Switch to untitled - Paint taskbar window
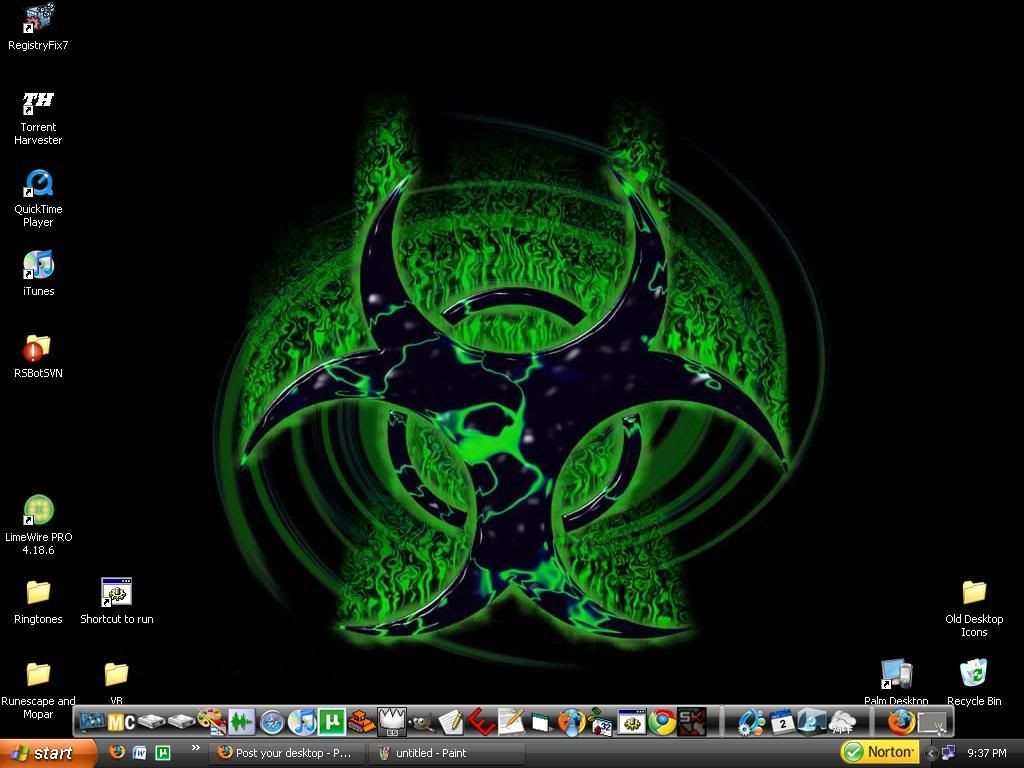 (446, 753)
